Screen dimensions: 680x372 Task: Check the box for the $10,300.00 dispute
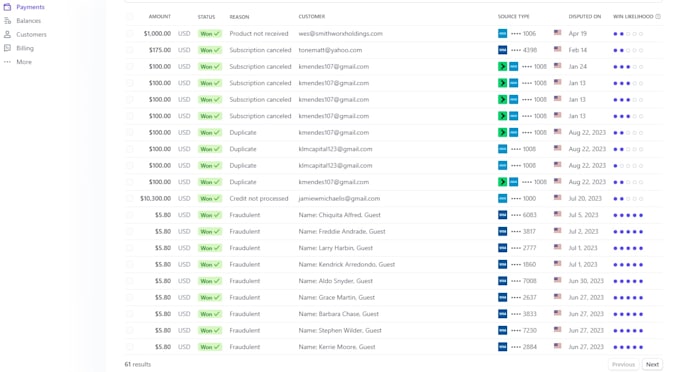130,198
